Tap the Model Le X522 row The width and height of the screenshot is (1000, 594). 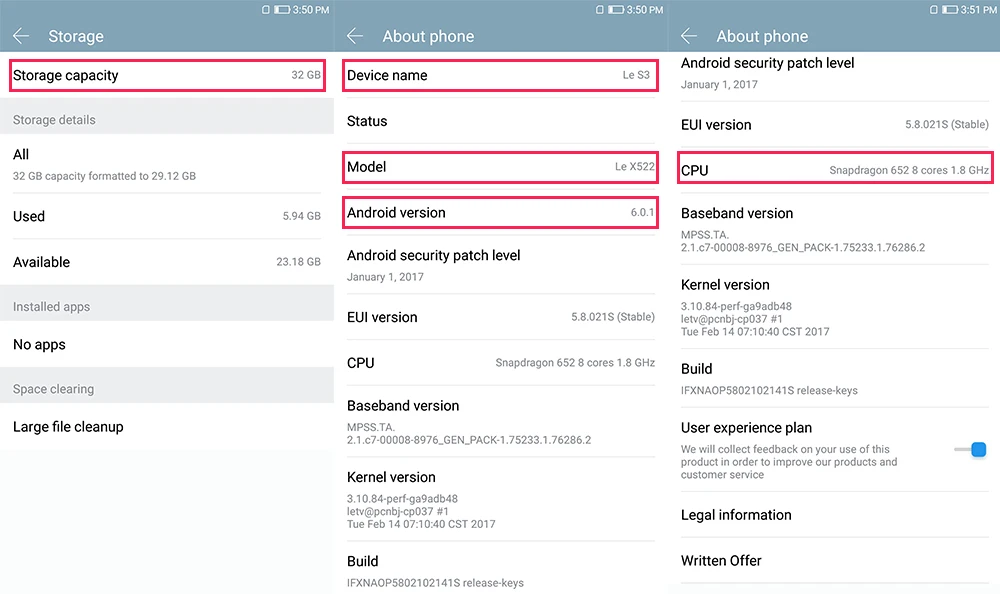[x=501, y=167]
